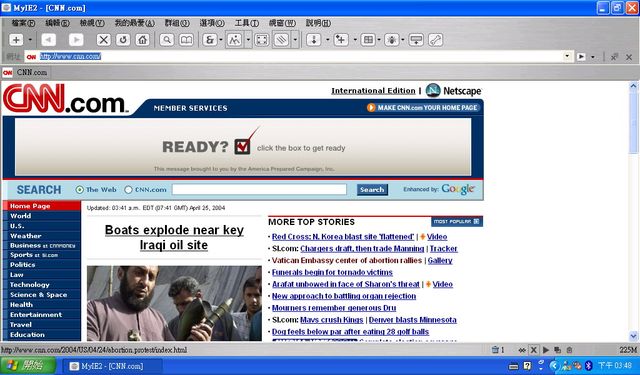Image resolution: width=640 pixels, height=375 pixels.
Task: Open the 檔案(F) menu
Action: [23, 23]
